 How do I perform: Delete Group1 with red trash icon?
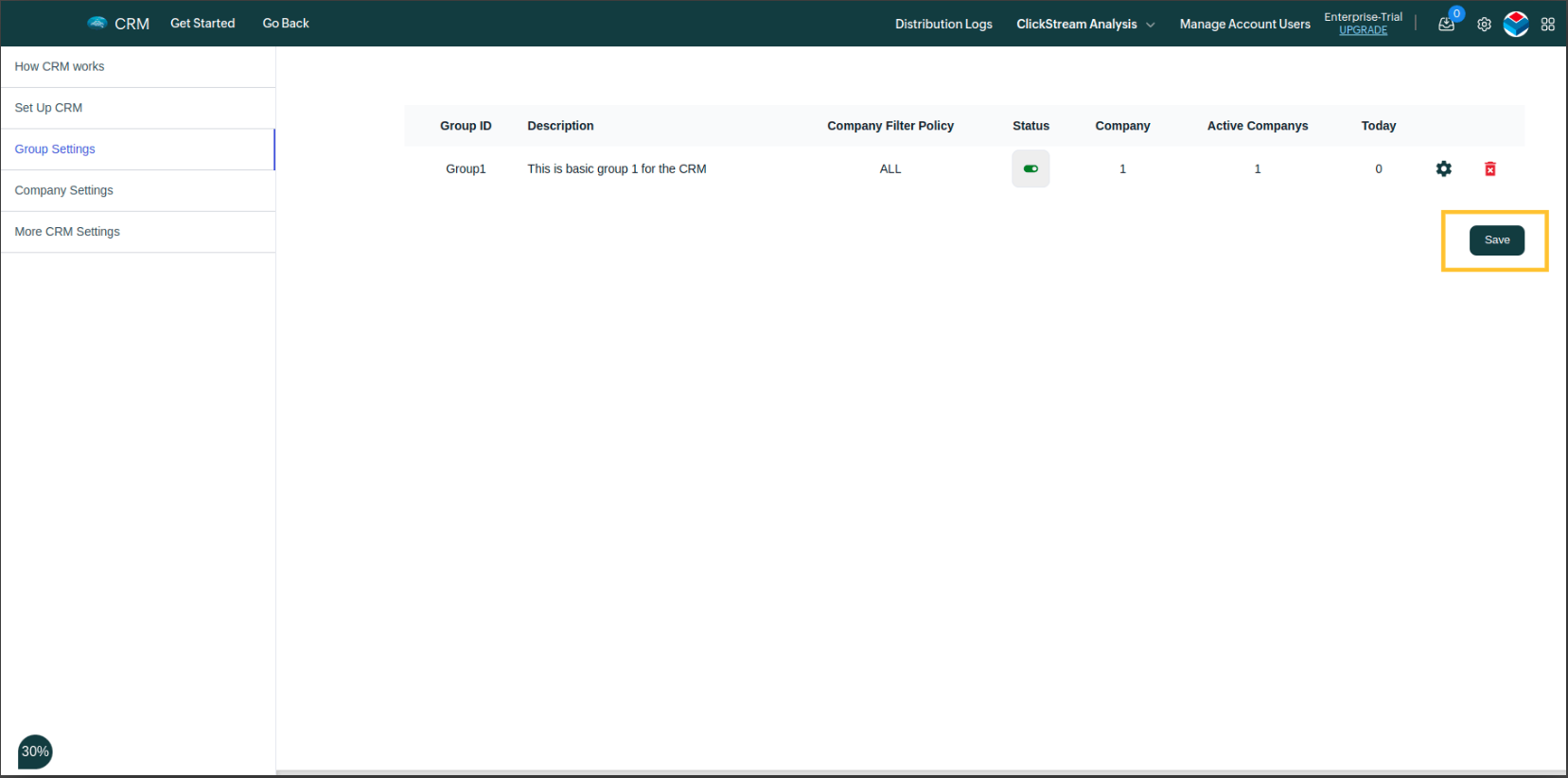click(x=1490, y=168)
